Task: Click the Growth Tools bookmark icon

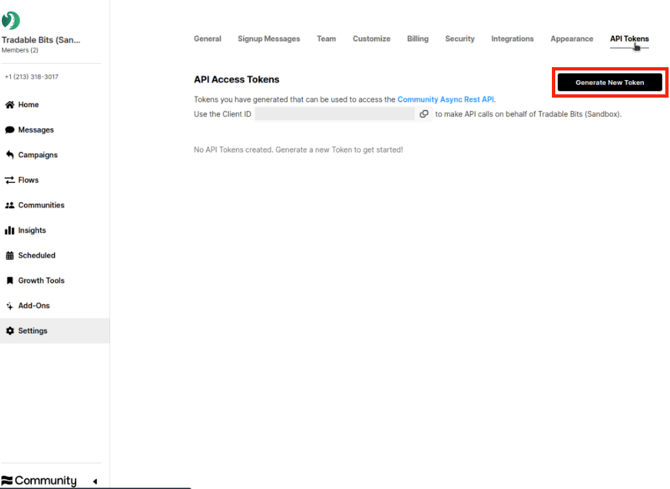Action: (x=10, y=281)
